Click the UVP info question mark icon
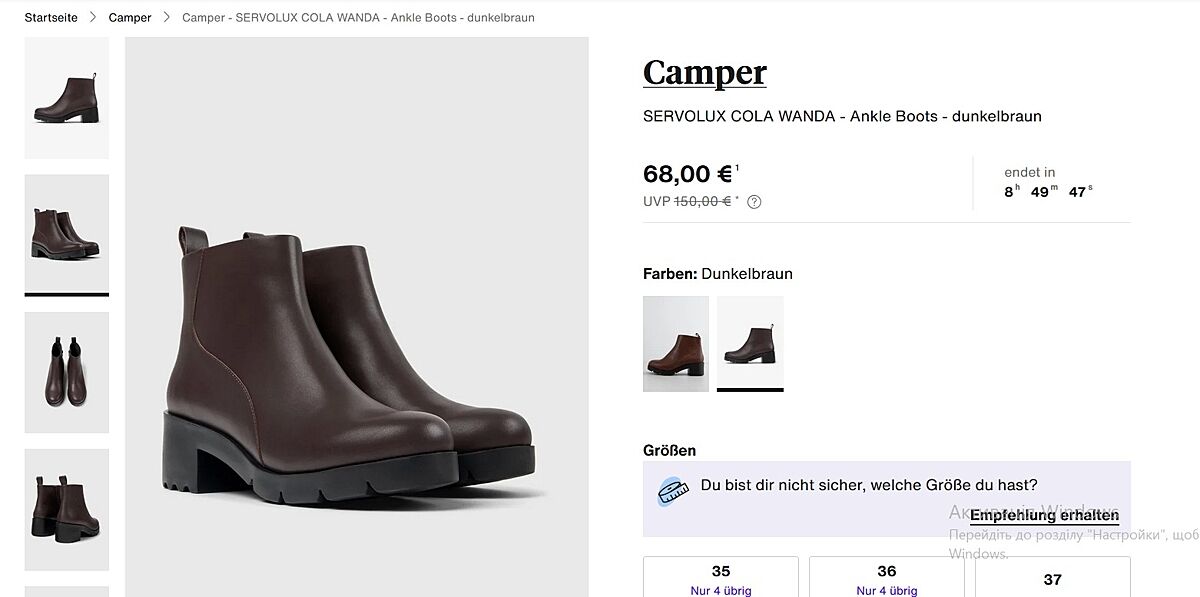Screen dimensions: 1200x597 point(754,202)
